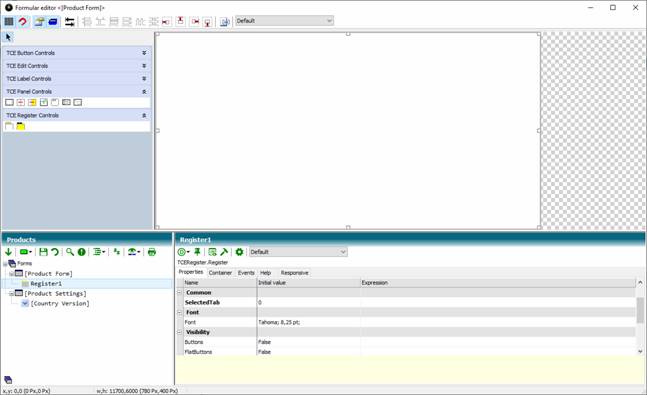The image size is (647, 395).
Task: Collapse the Common property group
Action: pos(179,292)
